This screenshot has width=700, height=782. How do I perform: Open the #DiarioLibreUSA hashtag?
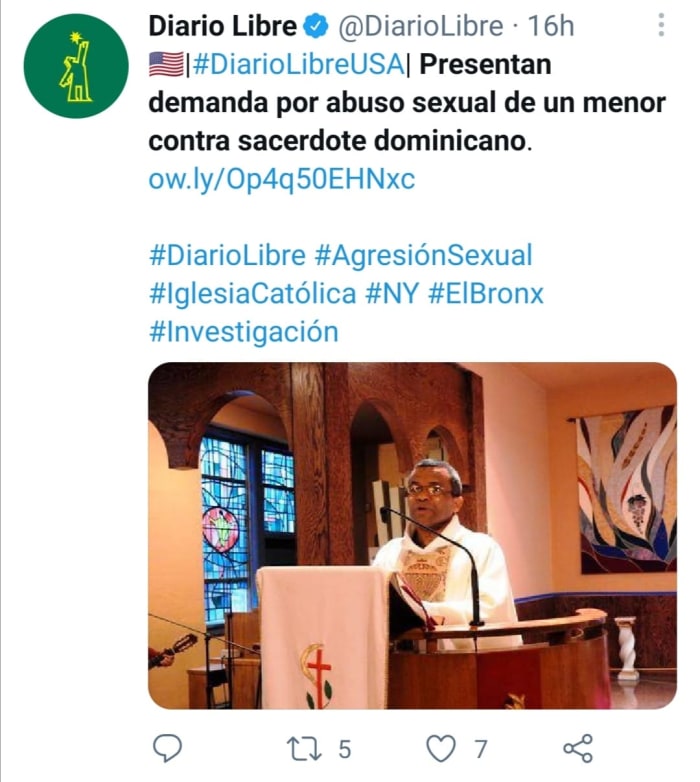tap(298, 65)
